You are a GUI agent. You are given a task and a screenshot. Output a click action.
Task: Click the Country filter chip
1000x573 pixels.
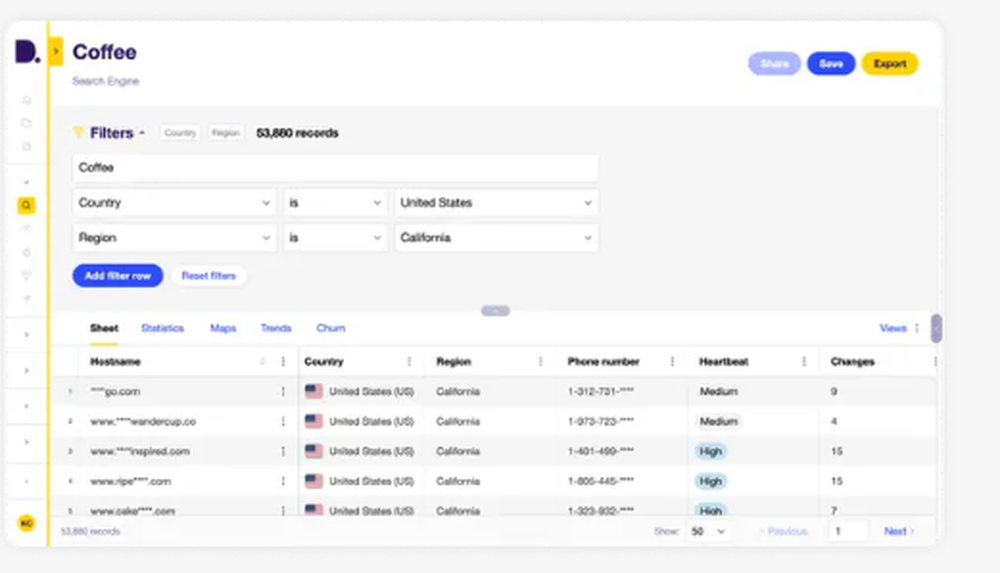click(180, 133)
